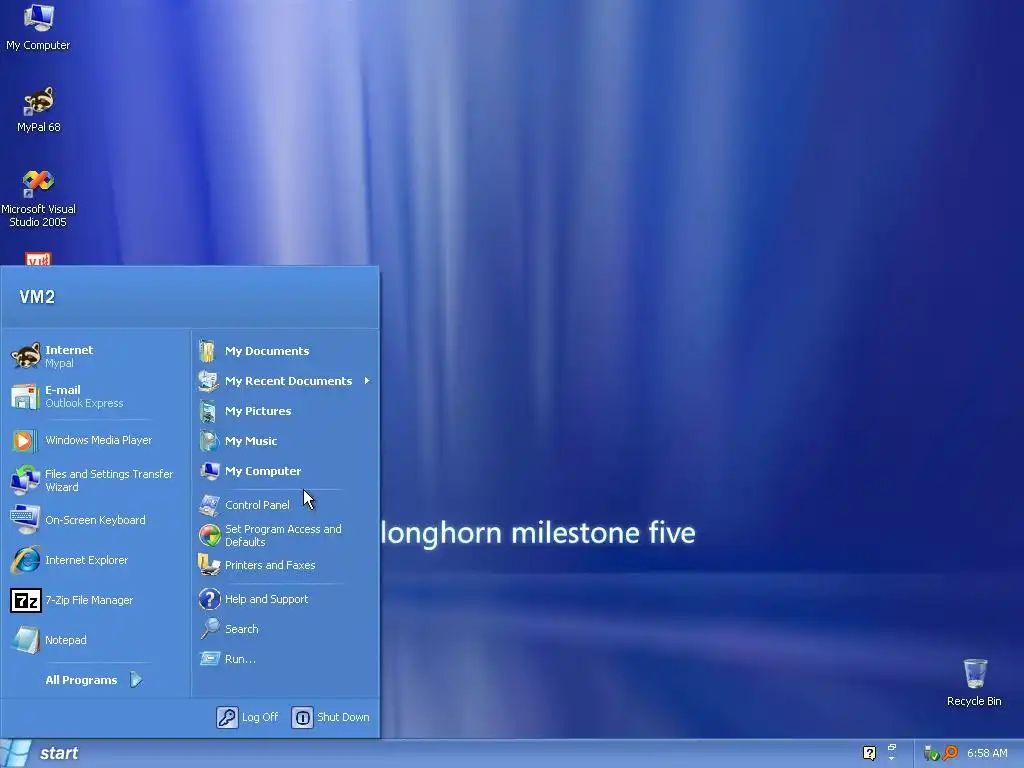The width and height of the screenshot is (1024, 768).
Task: Click the 6:58 AM taskbar clock
Action: pos(987,753)
